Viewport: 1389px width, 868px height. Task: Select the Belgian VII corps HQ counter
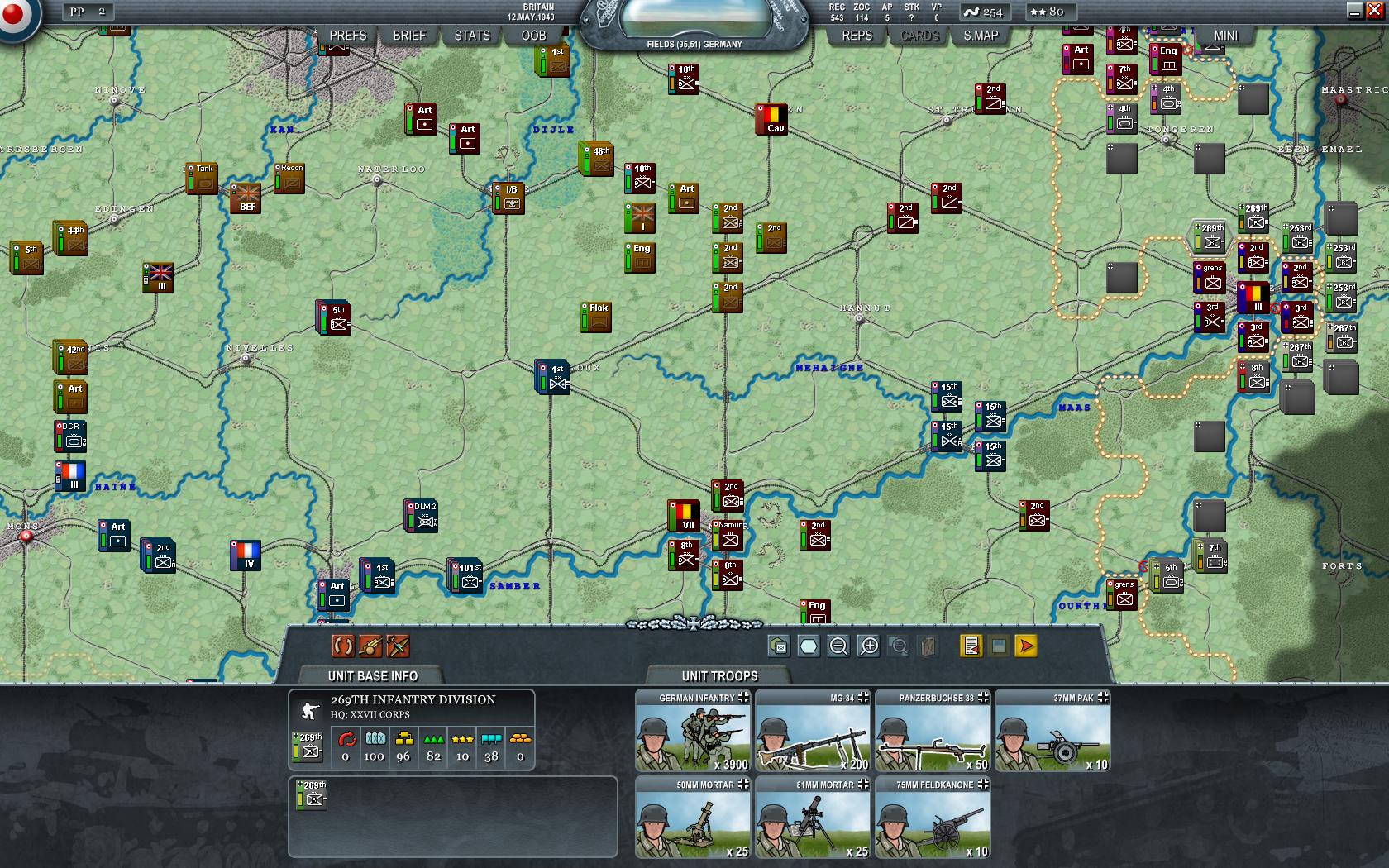(x=685, y=516)
